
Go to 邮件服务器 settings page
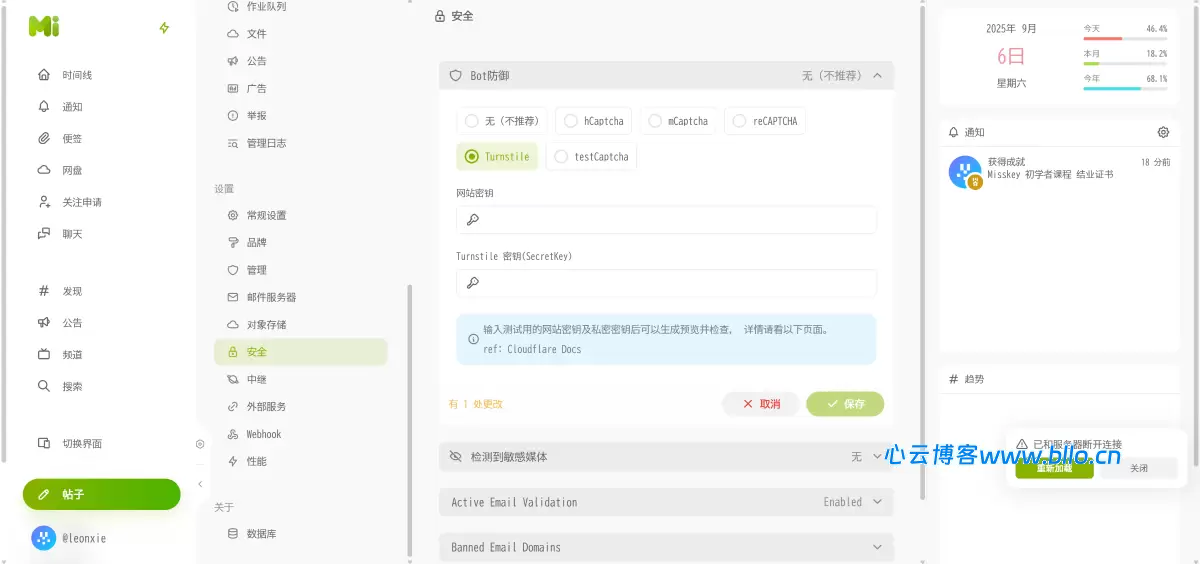point(271,297)
